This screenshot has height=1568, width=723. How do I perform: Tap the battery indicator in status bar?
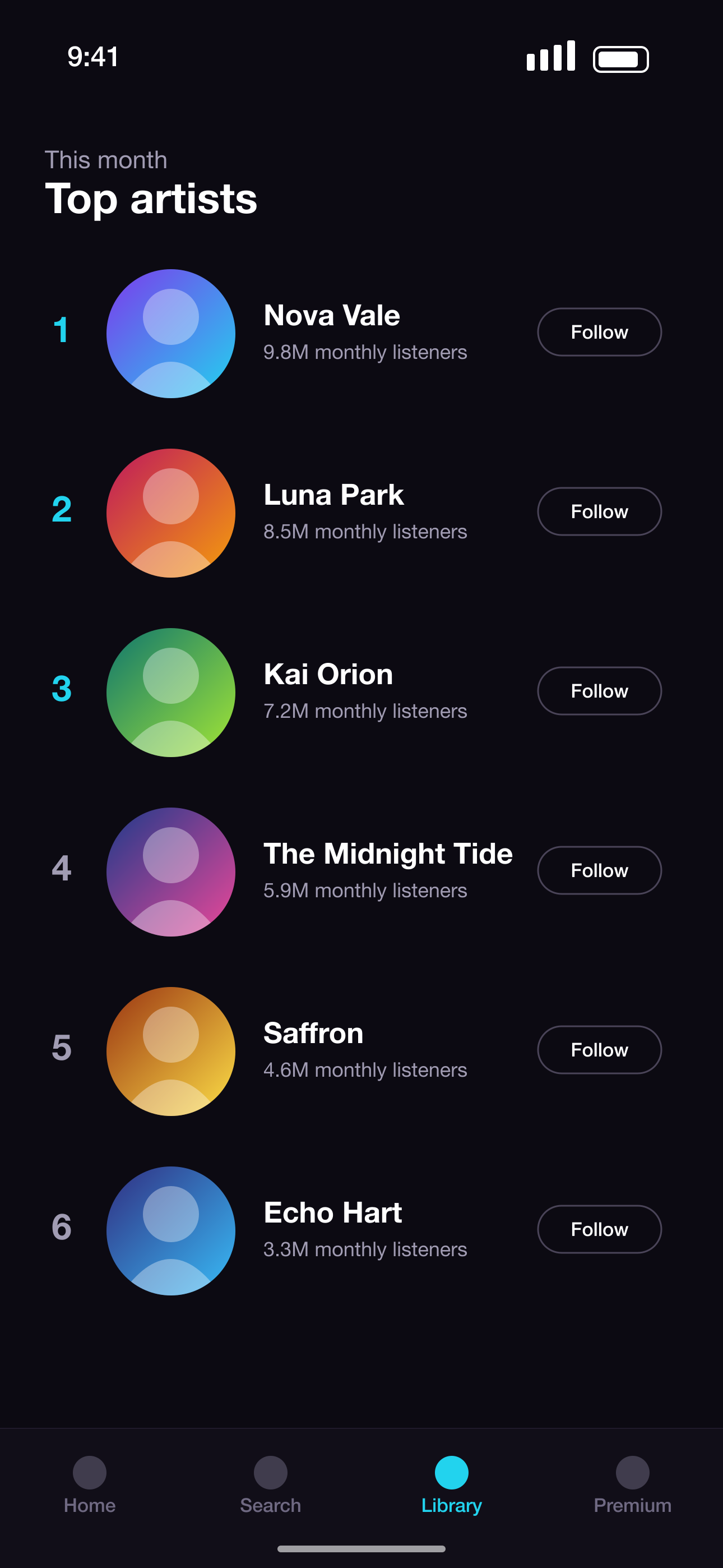point(621,59)
